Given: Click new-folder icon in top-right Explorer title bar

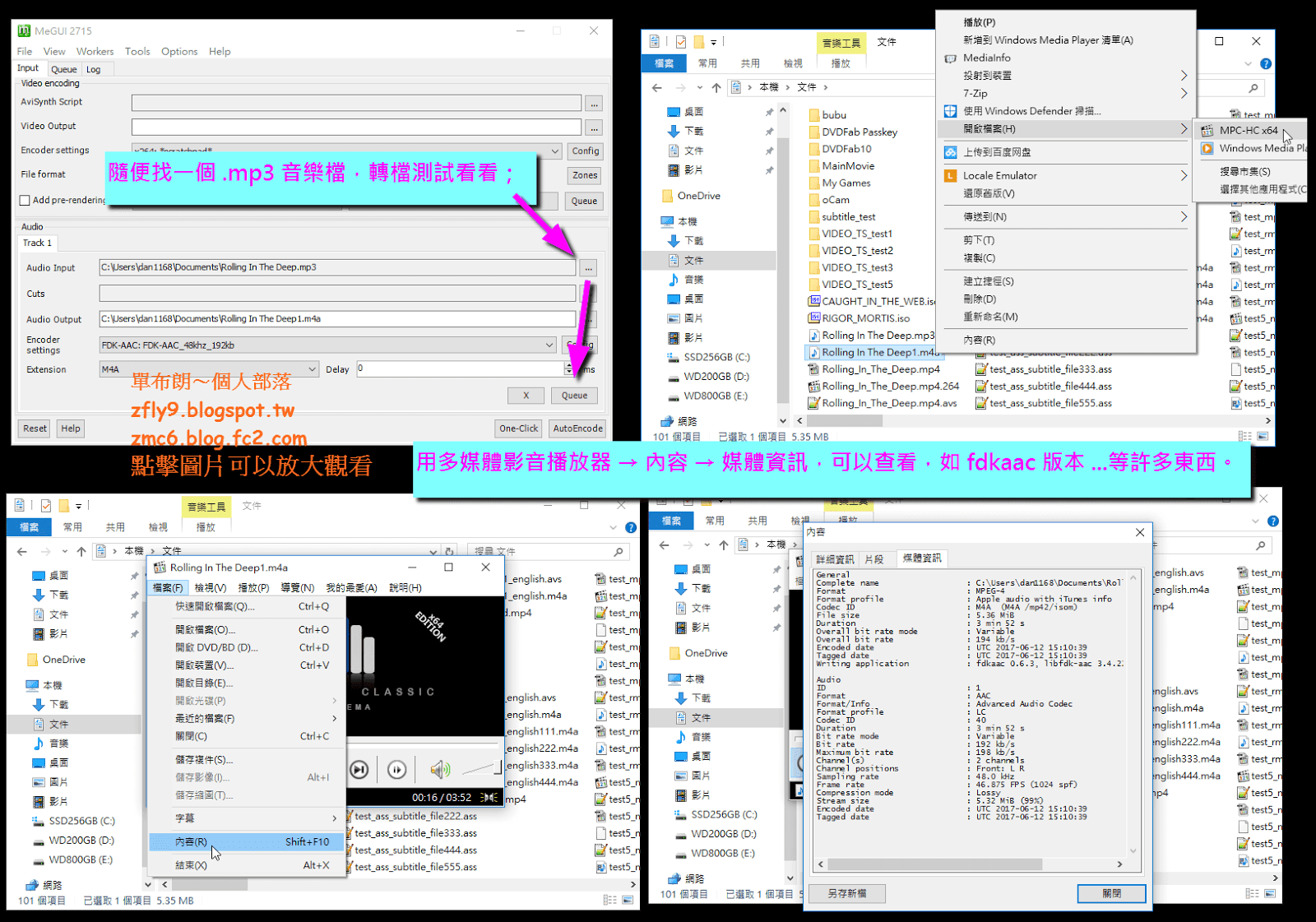Looking at the screenshot, I should pos(698,41).
